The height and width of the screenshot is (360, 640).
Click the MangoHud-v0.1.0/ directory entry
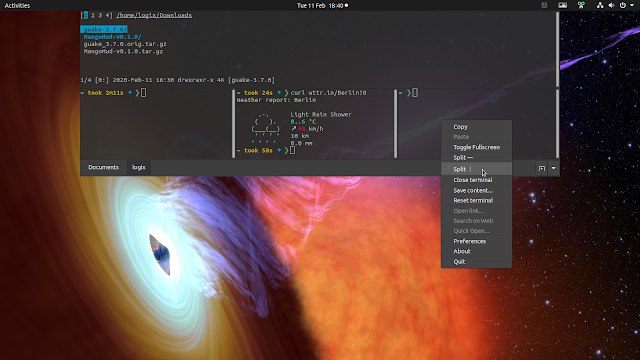[x=113, y=37]
